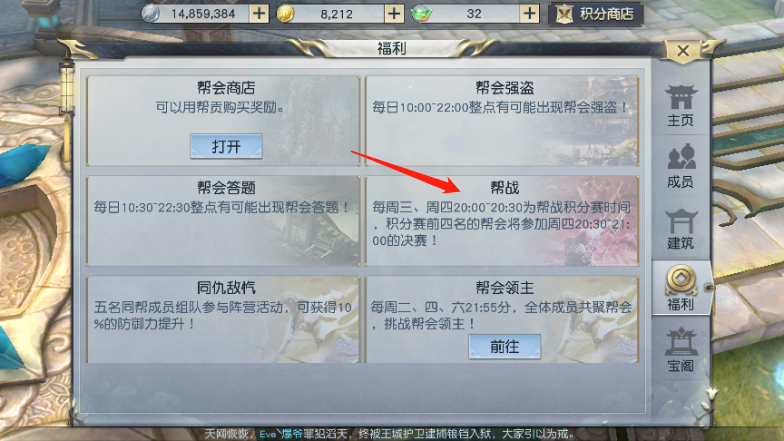Open the 积分商店 points shop
The height and width of the screenshot is (441, 784).
pyautogui.click(x=596, y=14)
